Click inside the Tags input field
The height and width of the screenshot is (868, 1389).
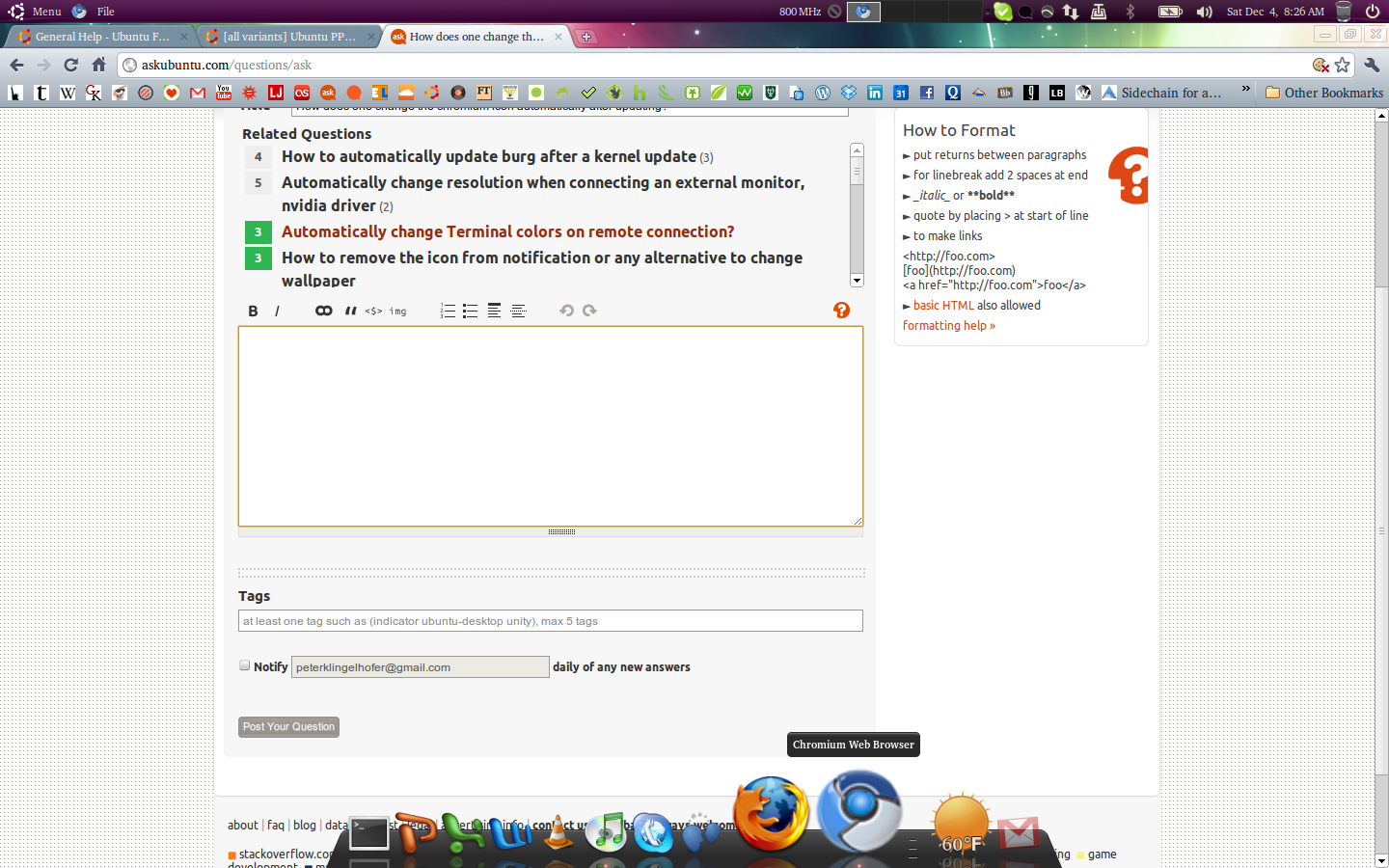[x=550, y=620]
